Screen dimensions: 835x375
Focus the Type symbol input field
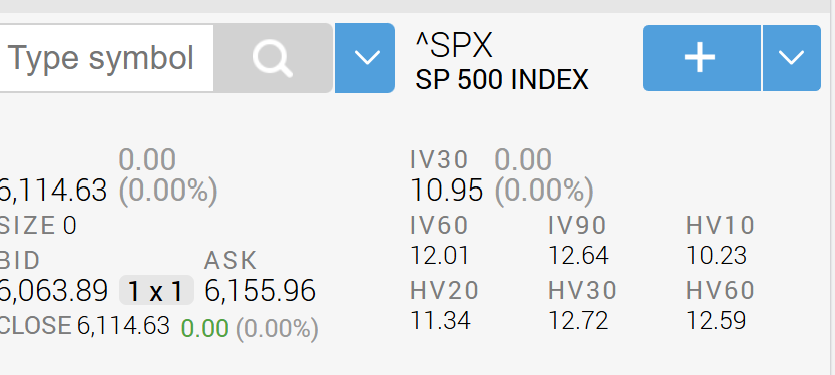pos(105,58)
